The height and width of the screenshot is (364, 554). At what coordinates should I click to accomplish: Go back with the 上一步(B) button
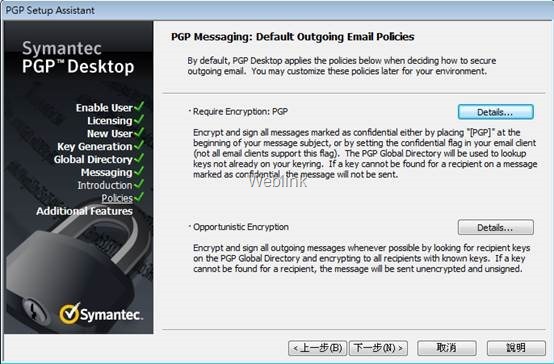click(318, 348)
